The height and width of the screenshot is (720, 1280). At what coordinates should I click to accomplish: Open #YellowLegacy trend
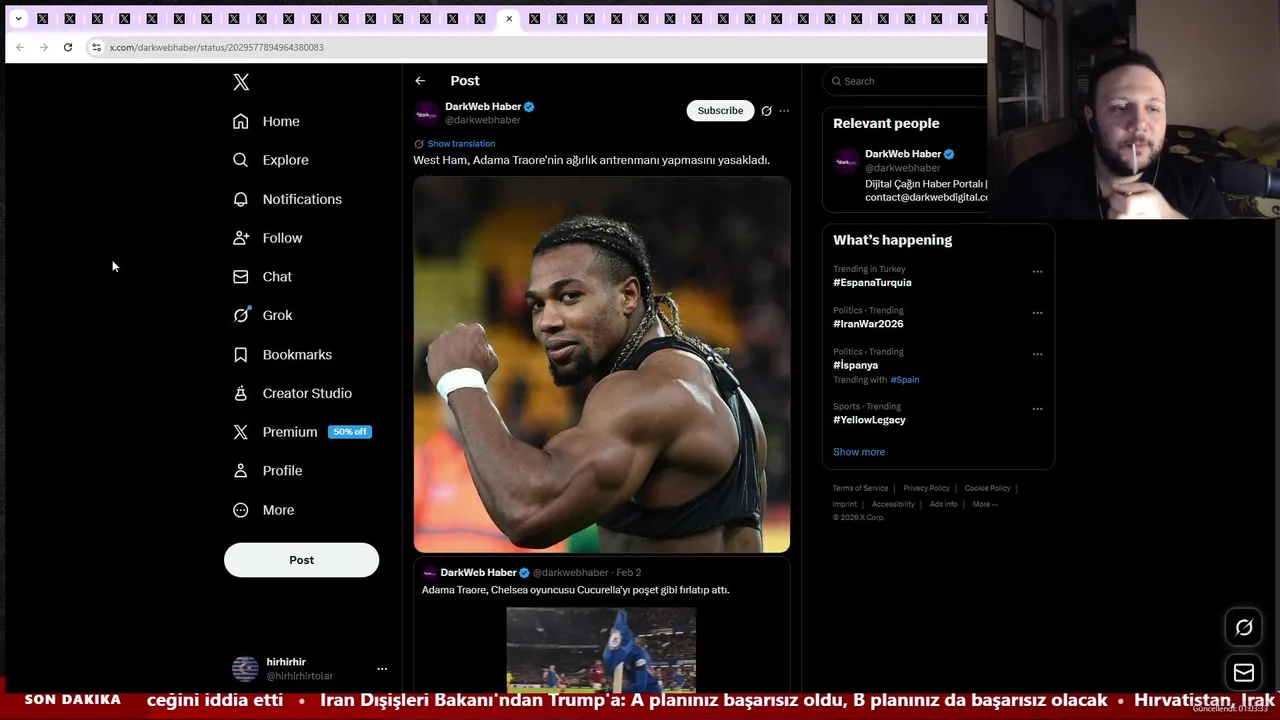[869, 420]
